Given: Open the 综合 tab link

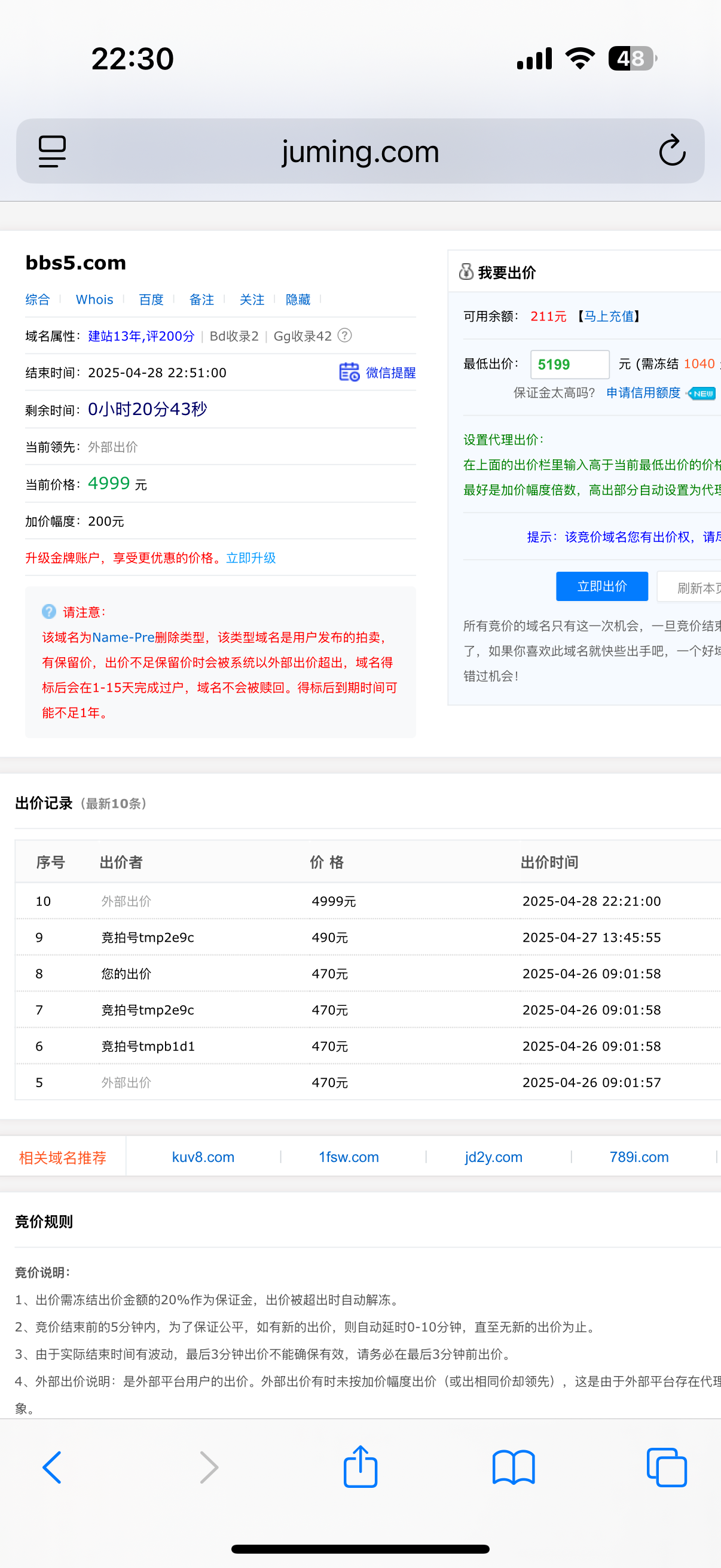Looking at the screenshot, I should (38, 300).
